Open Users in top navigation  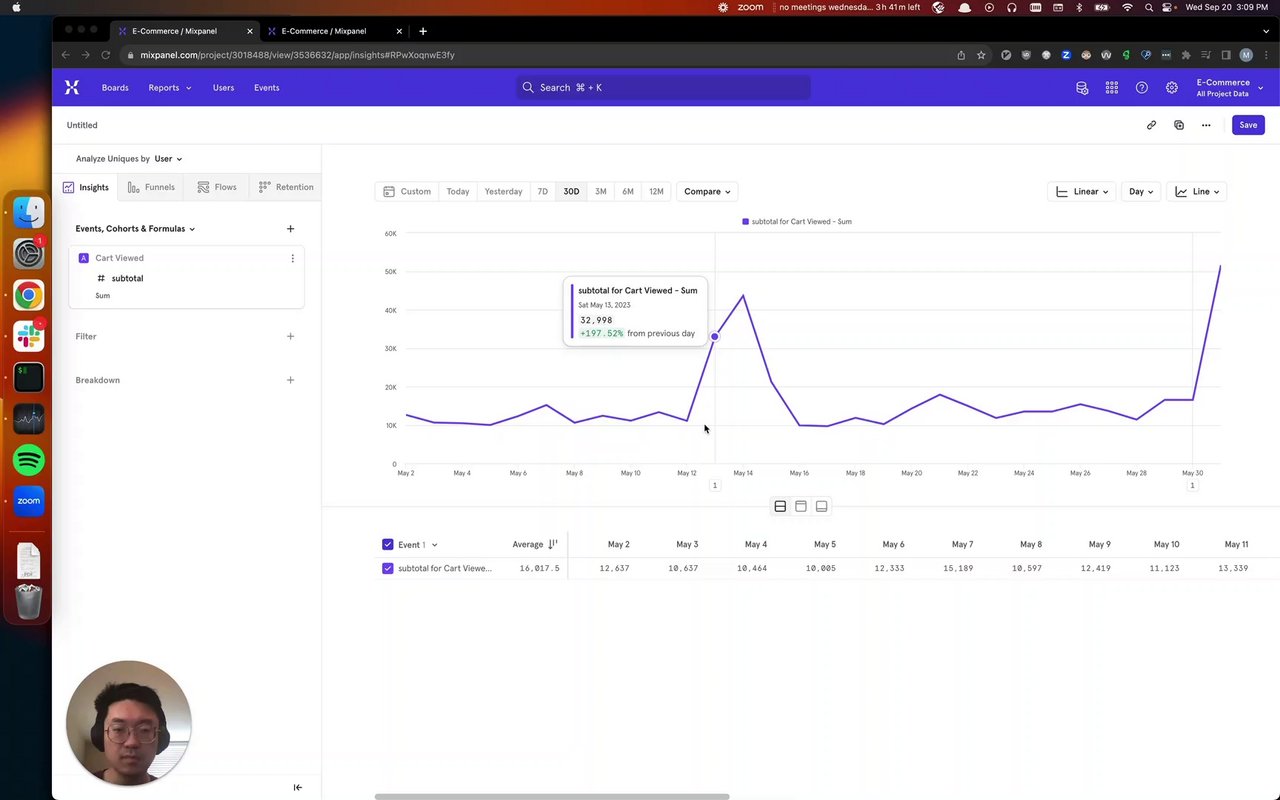click(223, 88)
